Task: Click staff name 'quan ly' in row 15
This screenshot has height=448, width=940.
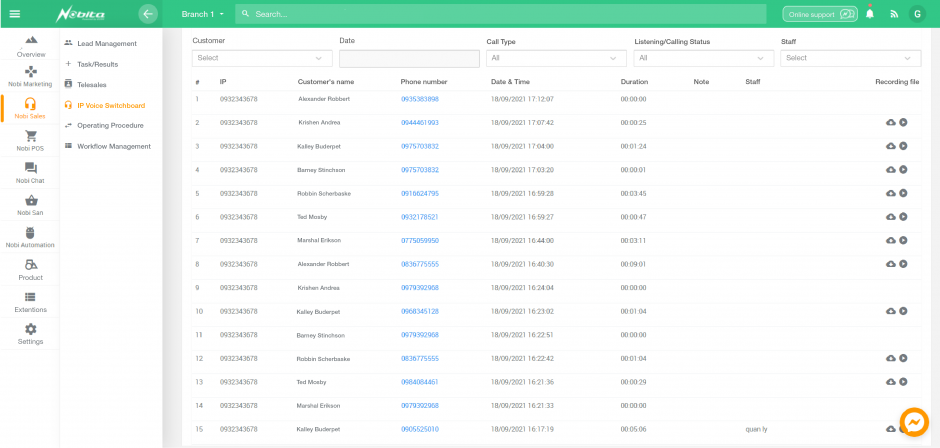Action: (757, 429)
